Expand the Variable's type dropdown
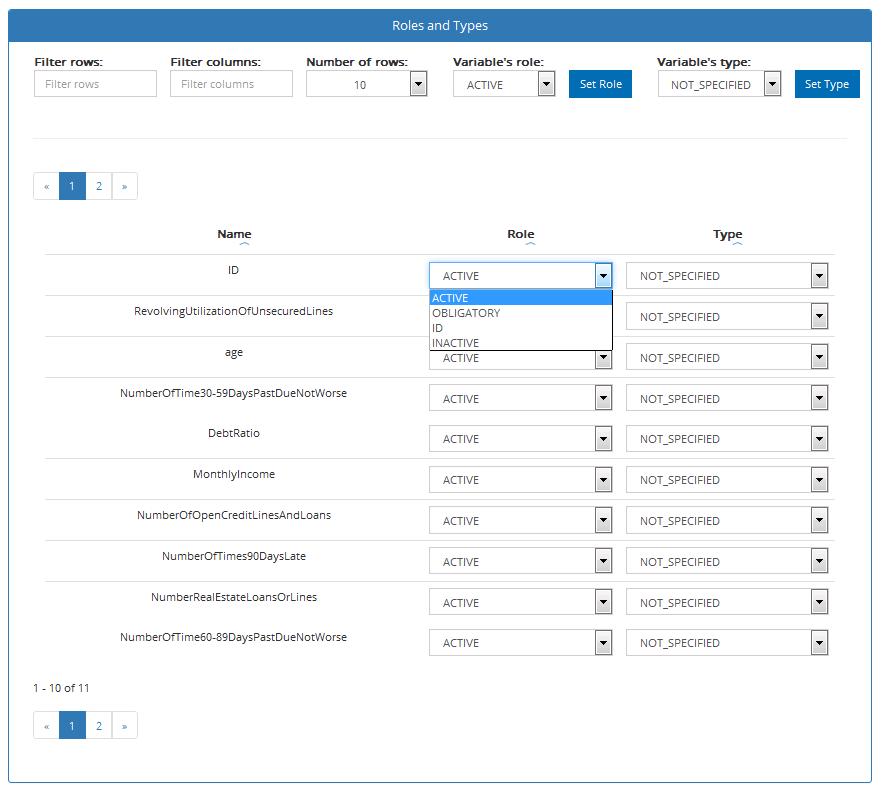The image size is (882, 794). [x=719, y=85]
